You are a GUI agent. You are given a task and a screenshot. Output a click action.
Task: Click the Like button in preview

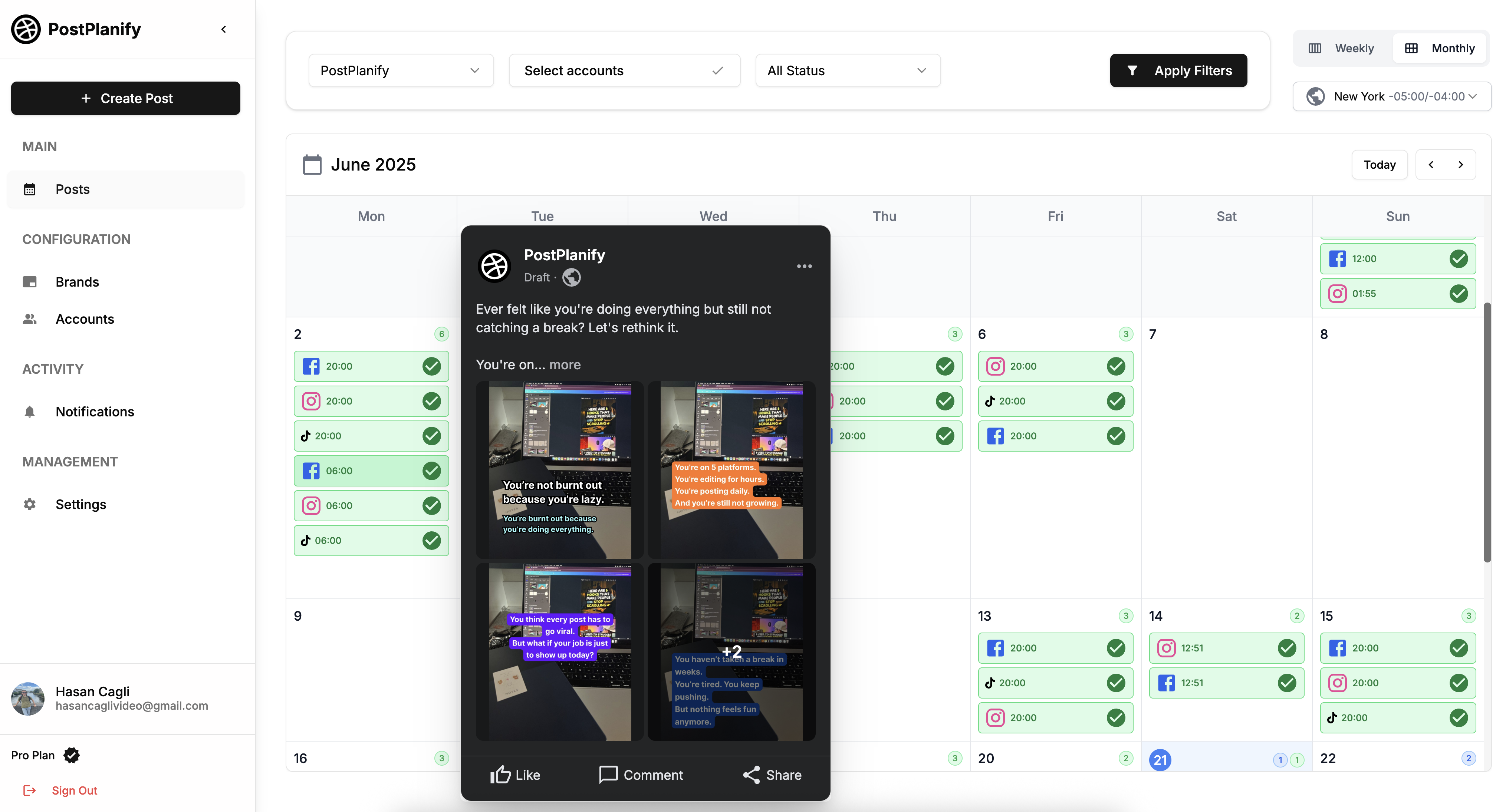515,775
